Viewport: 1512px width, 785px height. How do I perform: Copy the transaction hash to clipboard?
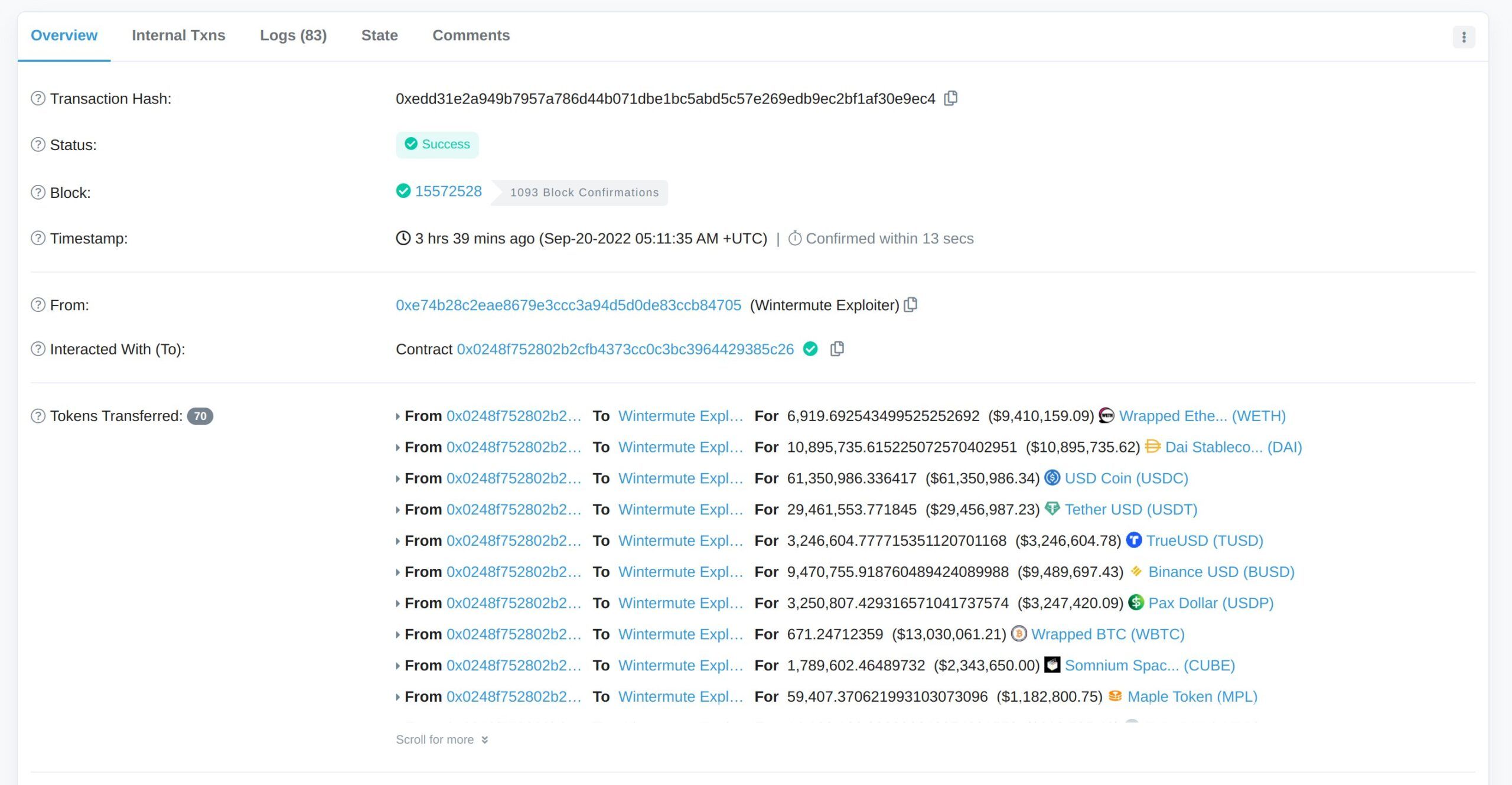click(950, 98)
